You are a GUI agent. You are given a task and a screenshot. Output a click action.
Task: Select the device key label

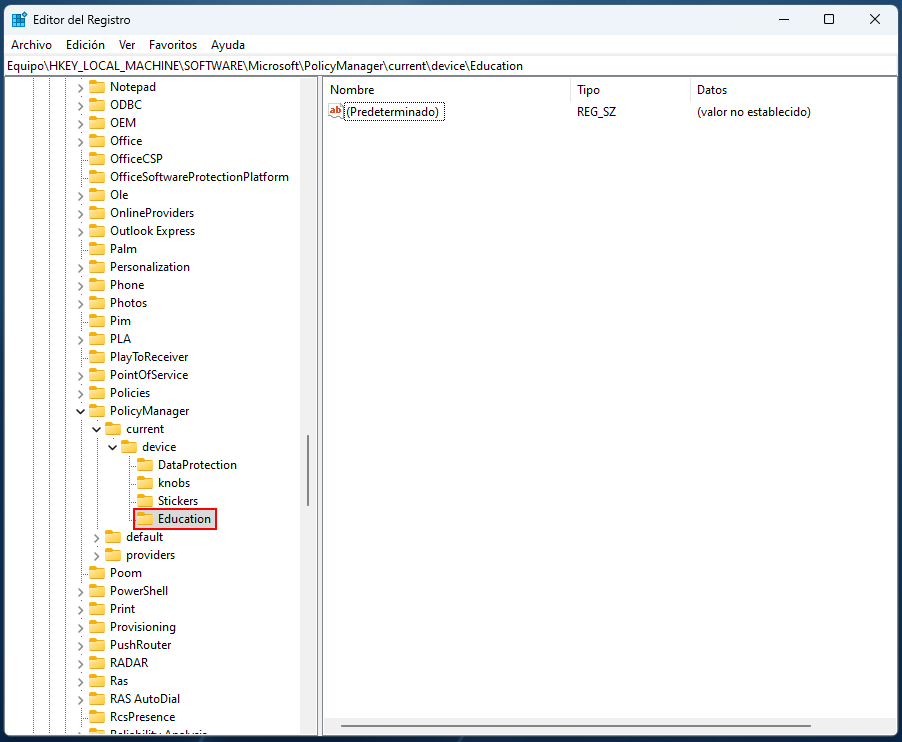click(159, 447)
